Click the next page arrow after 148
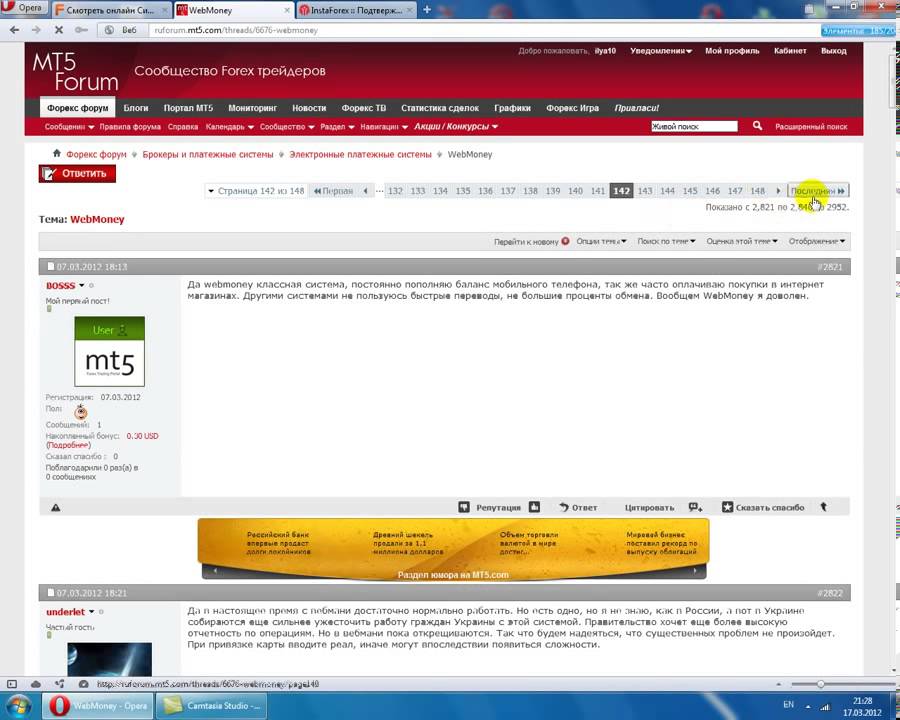 pyautogui.click(x=778, y=191)
